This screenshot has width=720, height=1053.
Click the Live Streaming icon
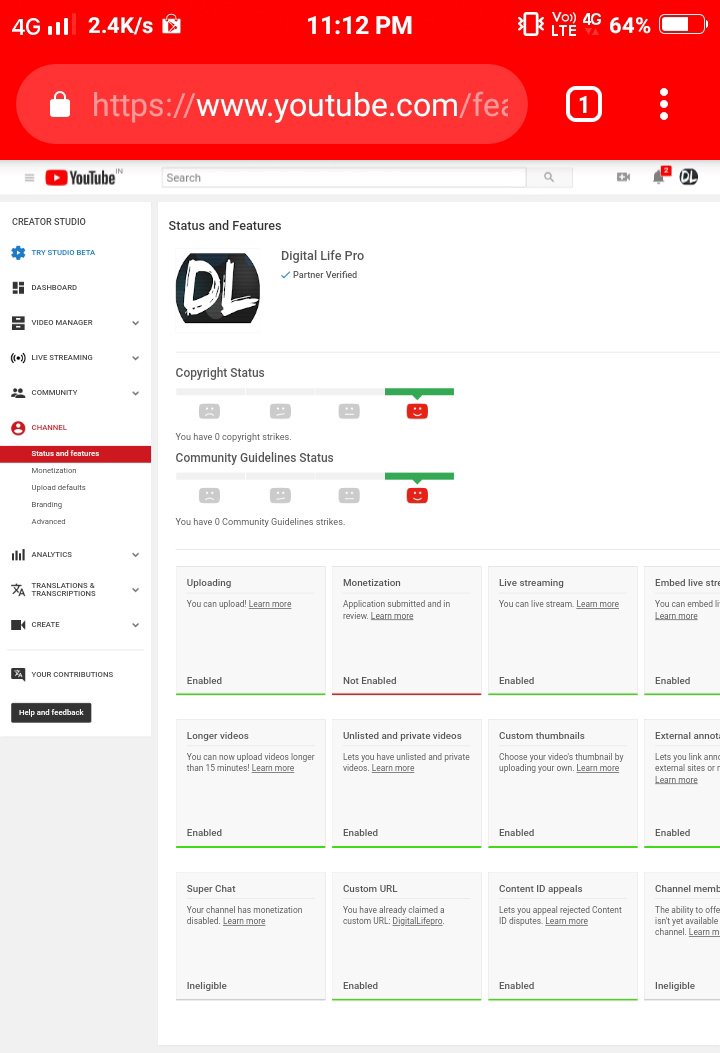[18, 357]
